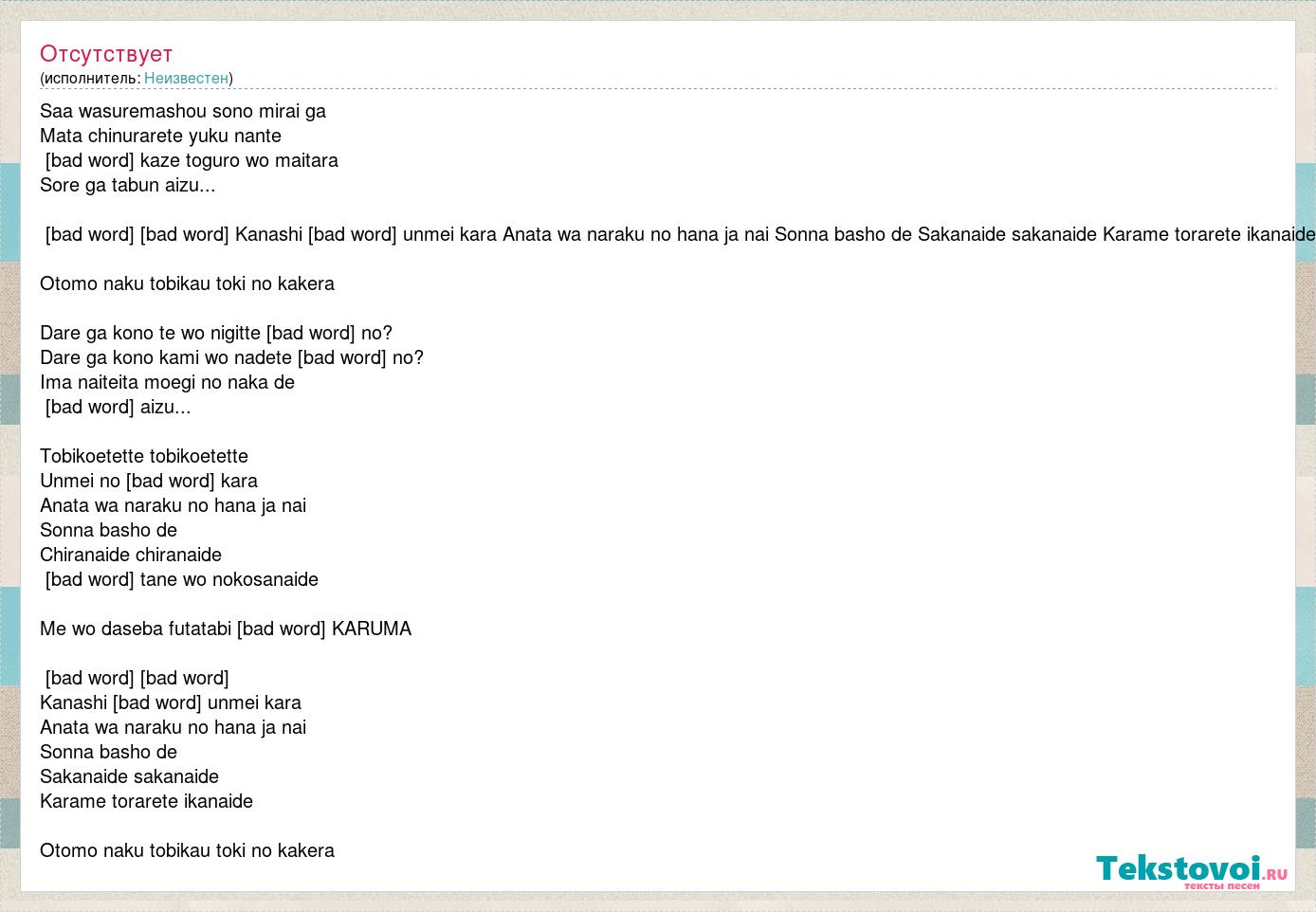
Task: Click the line Sakanaide sakanaide near the bottom
Action: (129, 776)
